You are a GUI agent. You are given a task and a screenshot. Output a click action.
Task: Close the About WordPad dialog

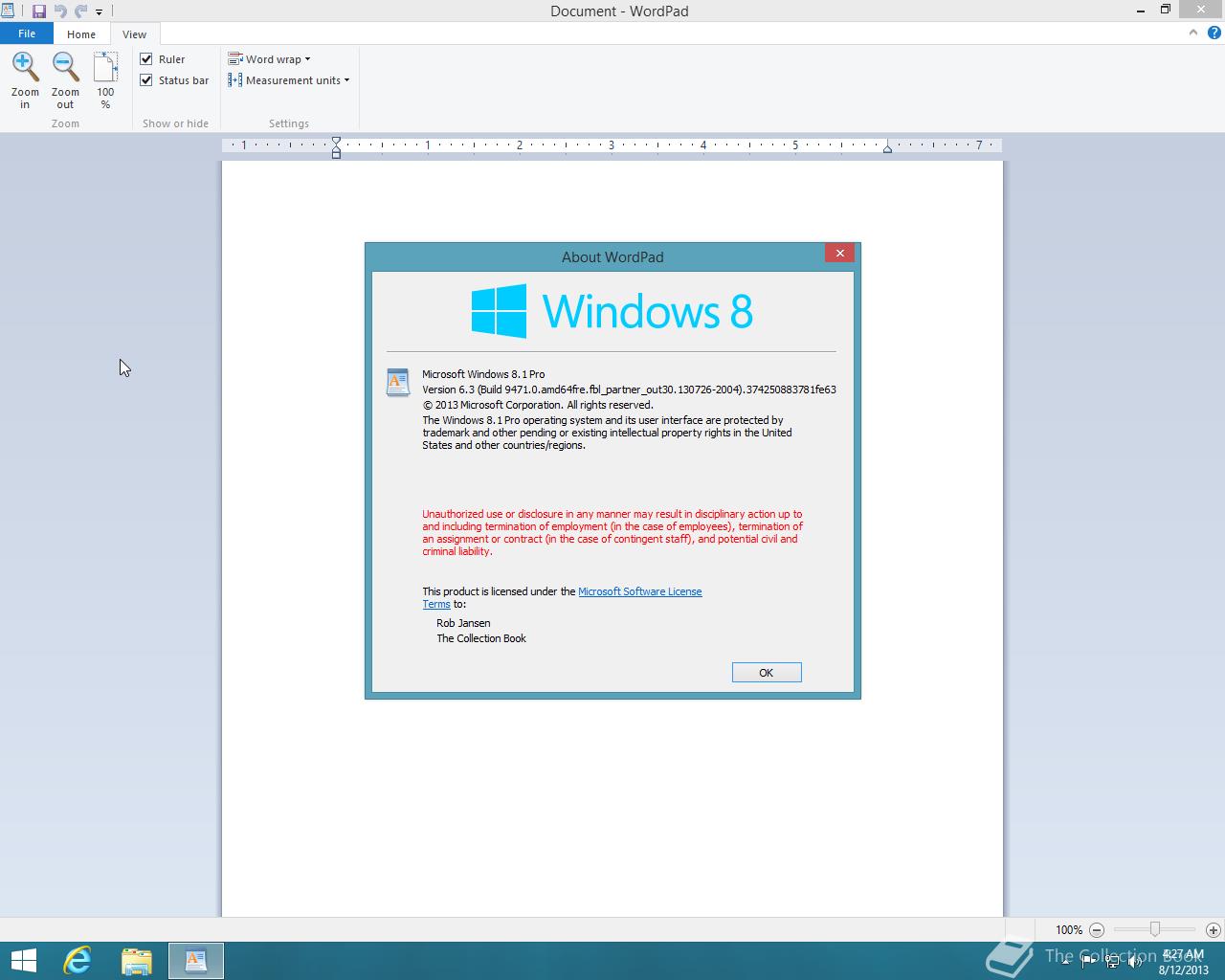pyautogui.click(x=839, y=253)
